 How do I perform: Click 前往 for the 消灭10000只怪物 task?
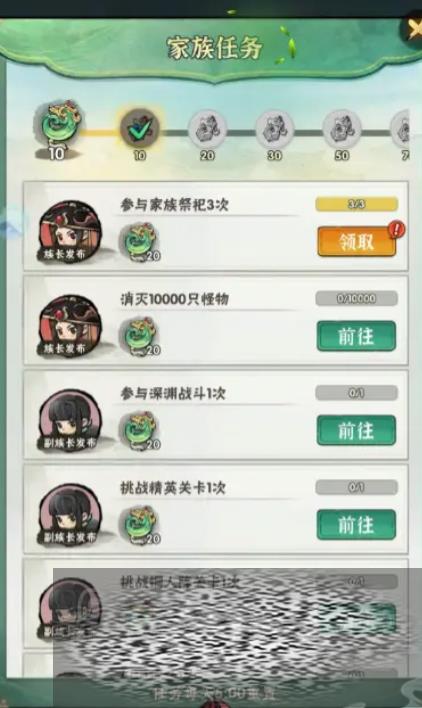pyautogui.click(x=357, y=336)
